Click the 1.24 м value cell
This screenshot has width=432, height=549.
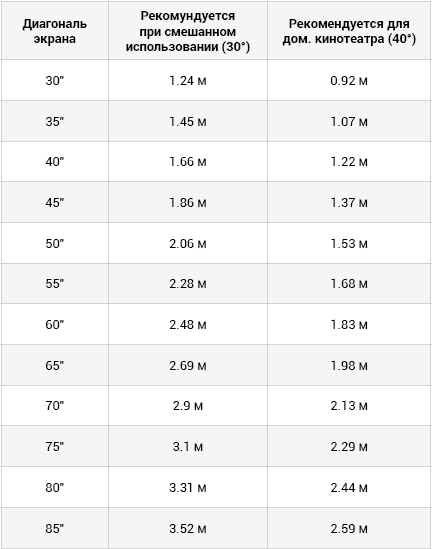coord(188,81)
